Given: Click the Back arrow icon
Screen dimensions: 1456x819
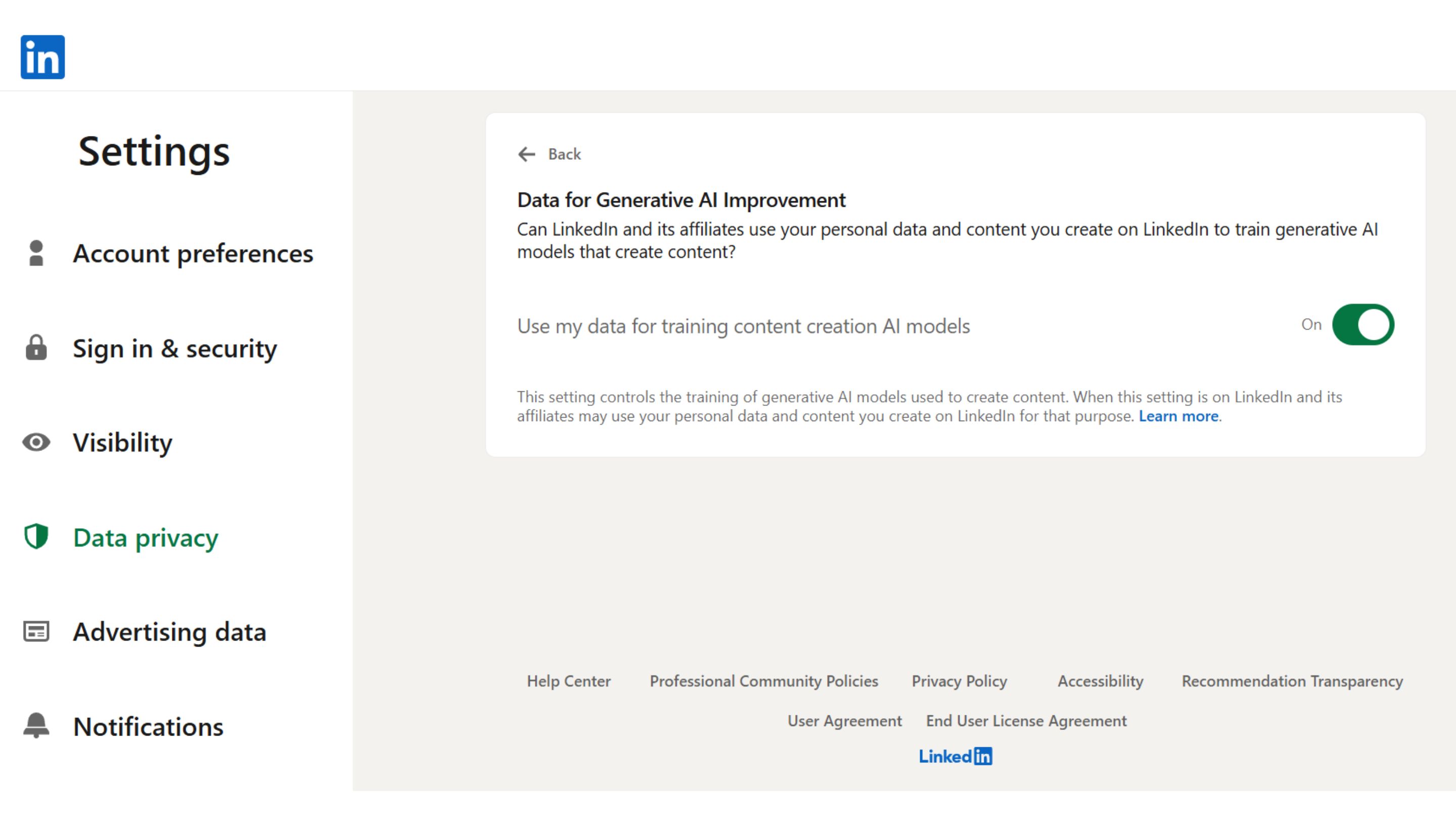Looking at the screenshot, I should (526, 154).
